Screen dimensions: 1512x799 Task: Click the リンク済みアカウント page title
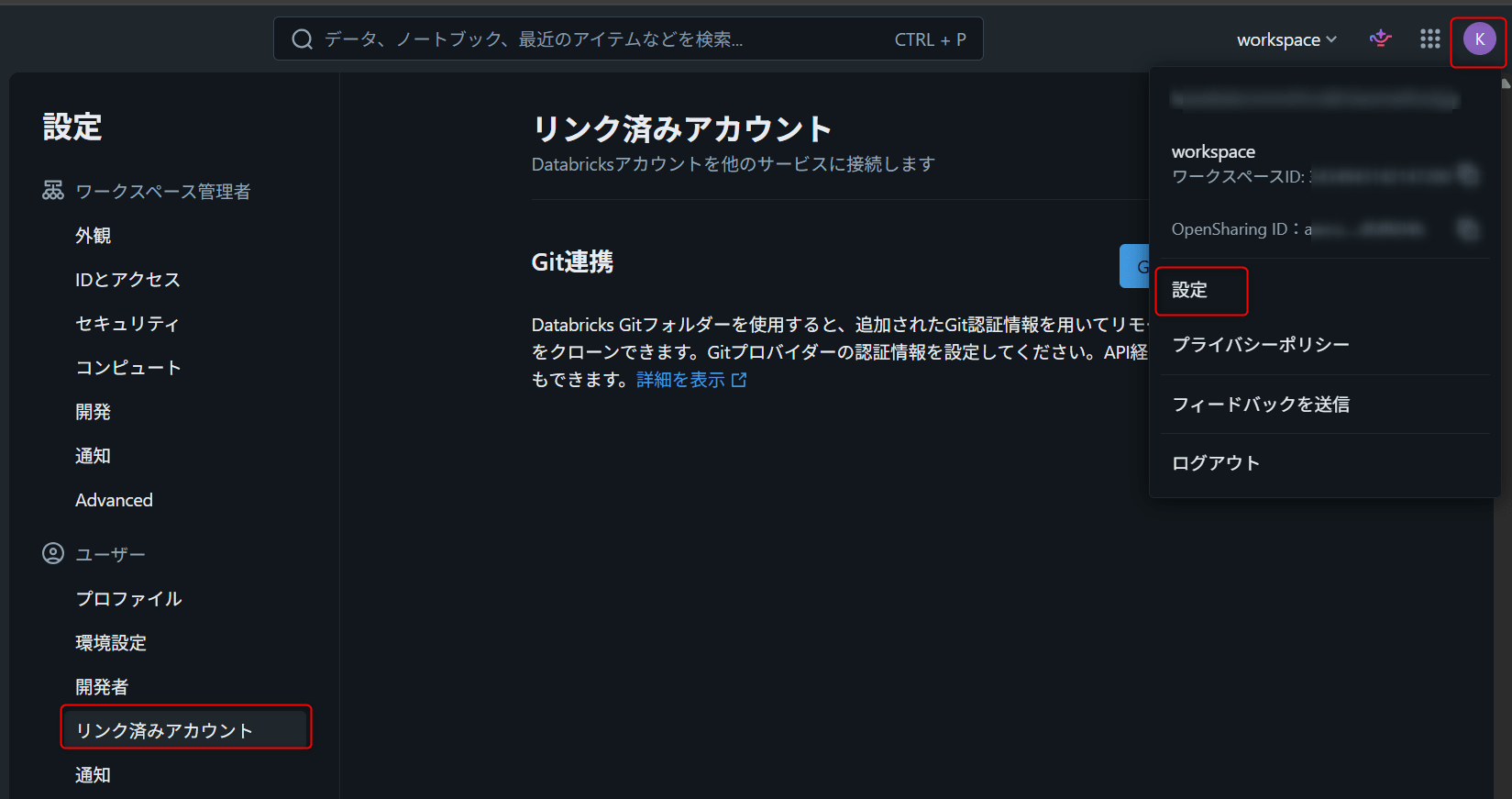(682, 128)
